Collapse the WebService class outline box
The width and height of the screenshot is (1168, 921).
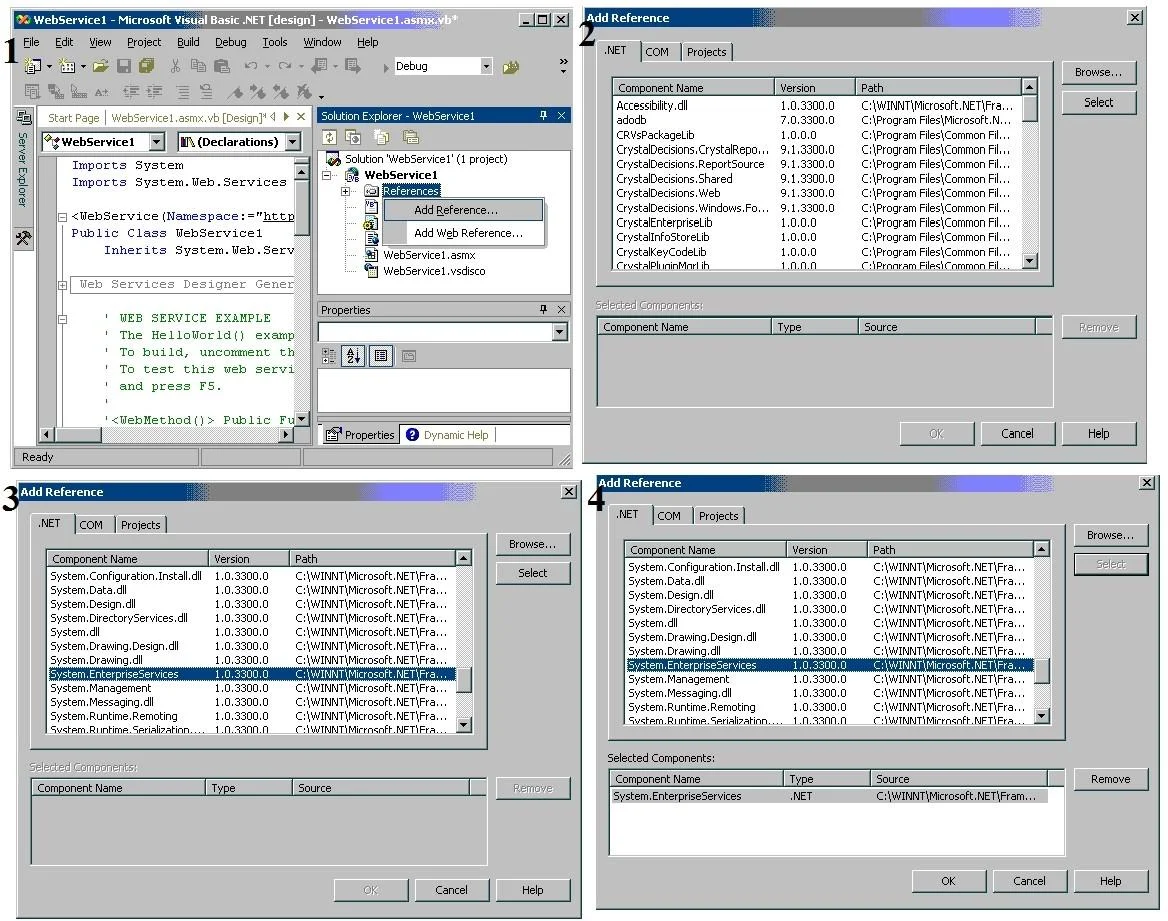[63, 218]
